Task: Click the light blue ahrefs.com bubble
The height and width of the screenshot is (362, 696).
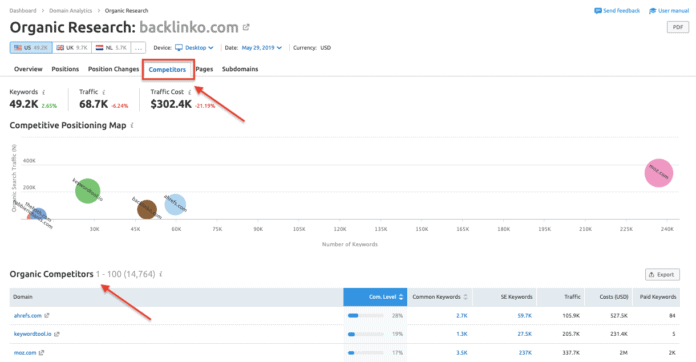Action: (x=175, y=204)
